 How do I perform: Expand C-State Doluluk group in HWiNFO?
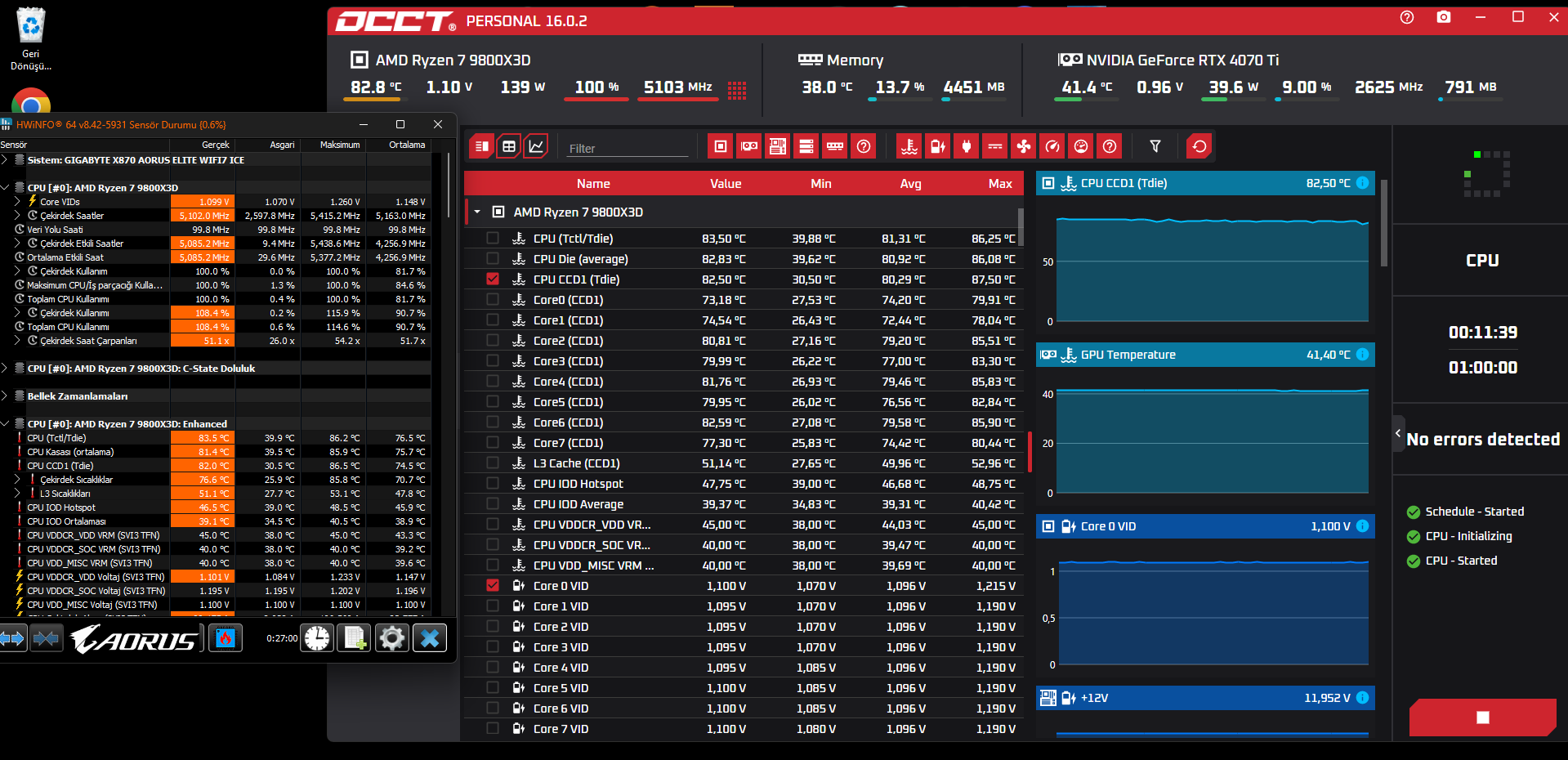[5, 368]
